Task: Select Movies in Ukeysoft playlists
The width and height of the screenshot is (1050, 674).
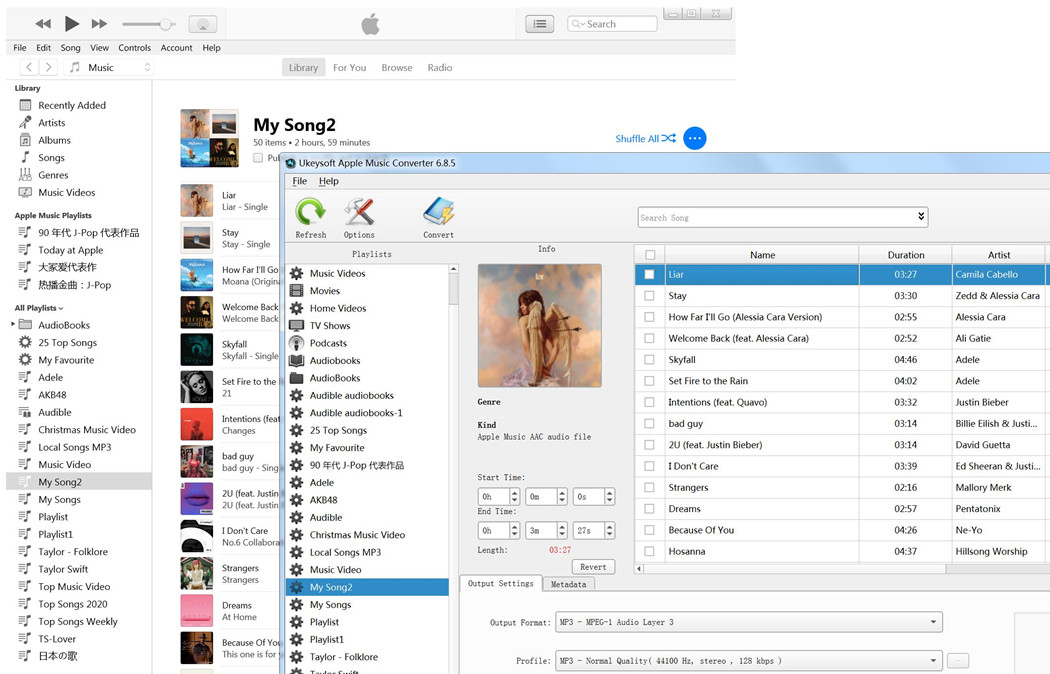Action: coord(324,290)
